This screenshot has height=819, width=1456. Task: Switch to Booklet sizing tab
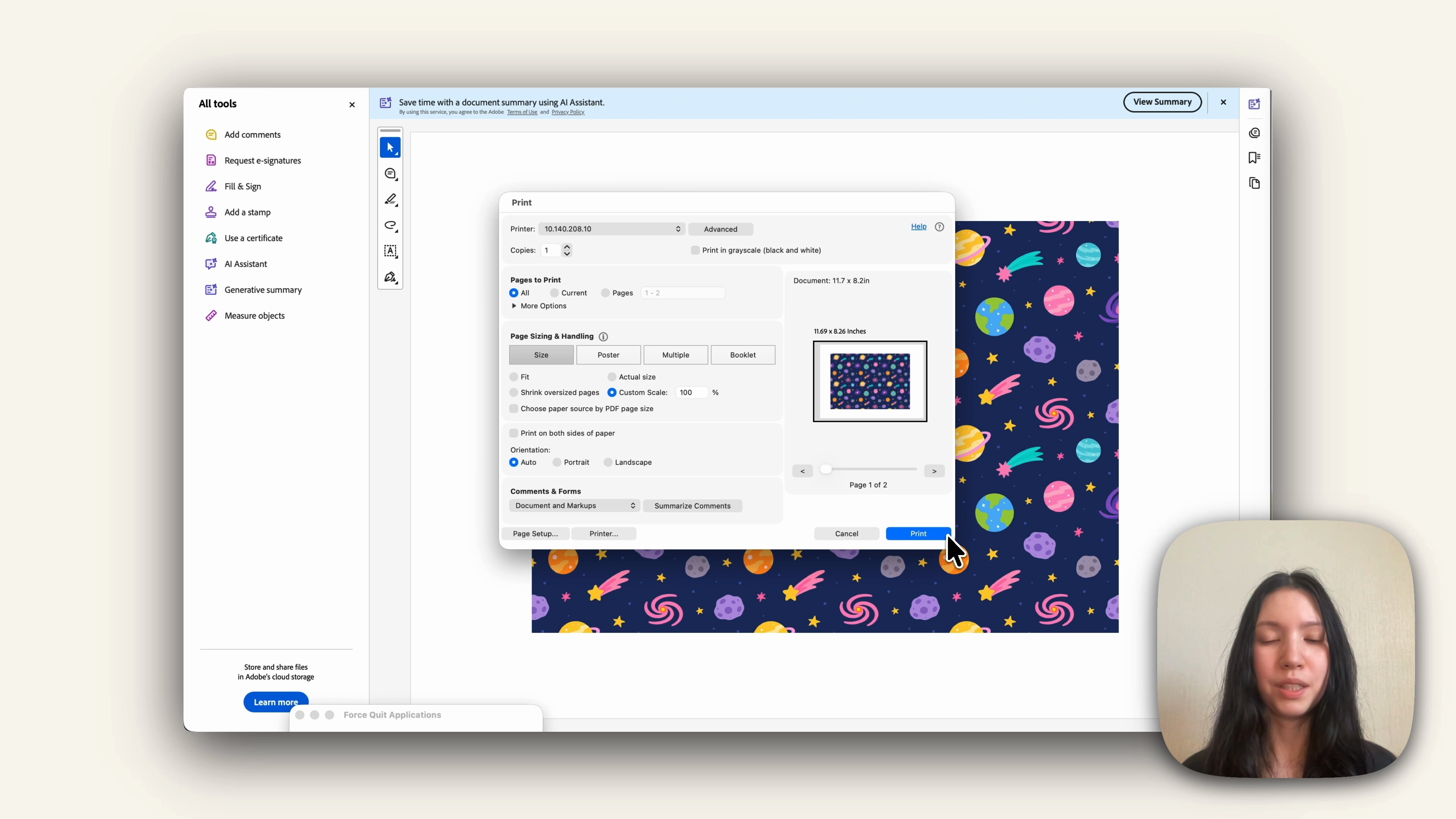(743, 355)
